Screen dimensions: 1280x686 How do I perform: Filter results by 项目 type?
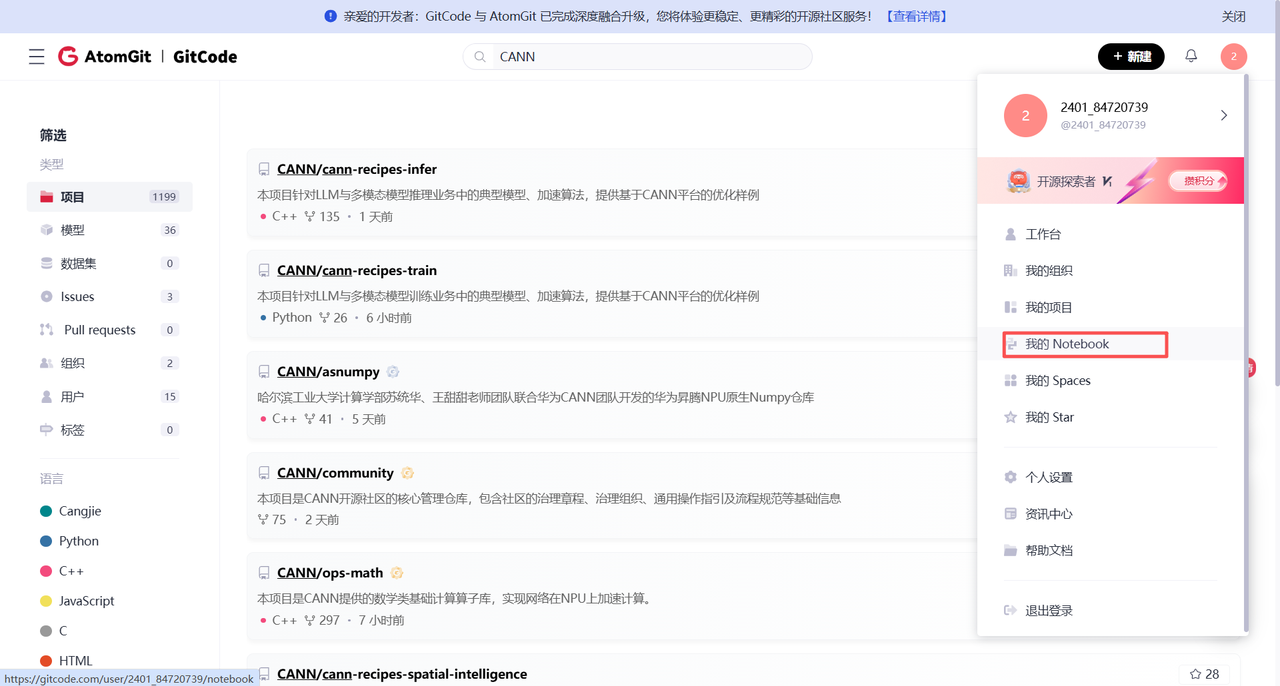109,197
